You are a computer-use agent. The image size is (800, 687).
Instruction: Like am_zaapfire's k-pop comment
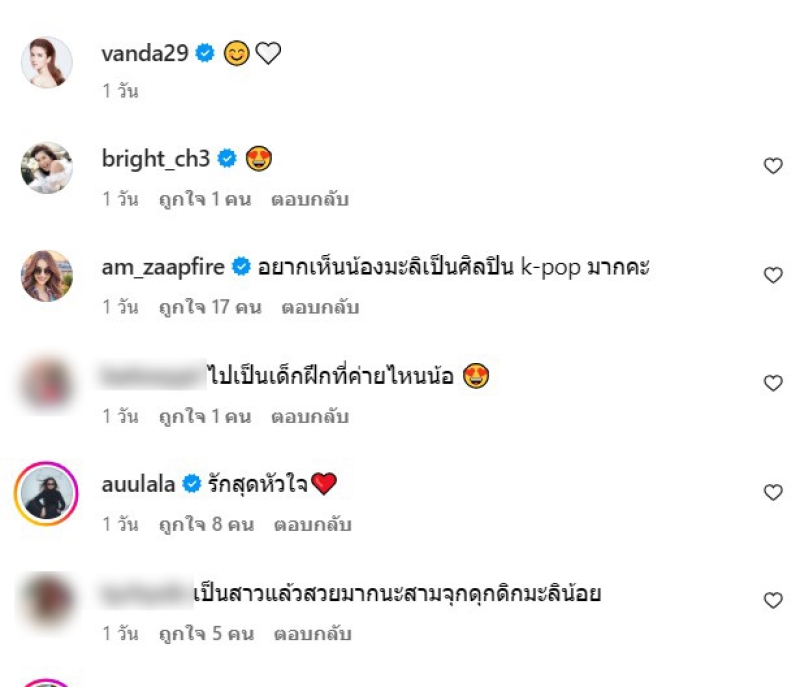pyautogui.click(x=773, y=275)
